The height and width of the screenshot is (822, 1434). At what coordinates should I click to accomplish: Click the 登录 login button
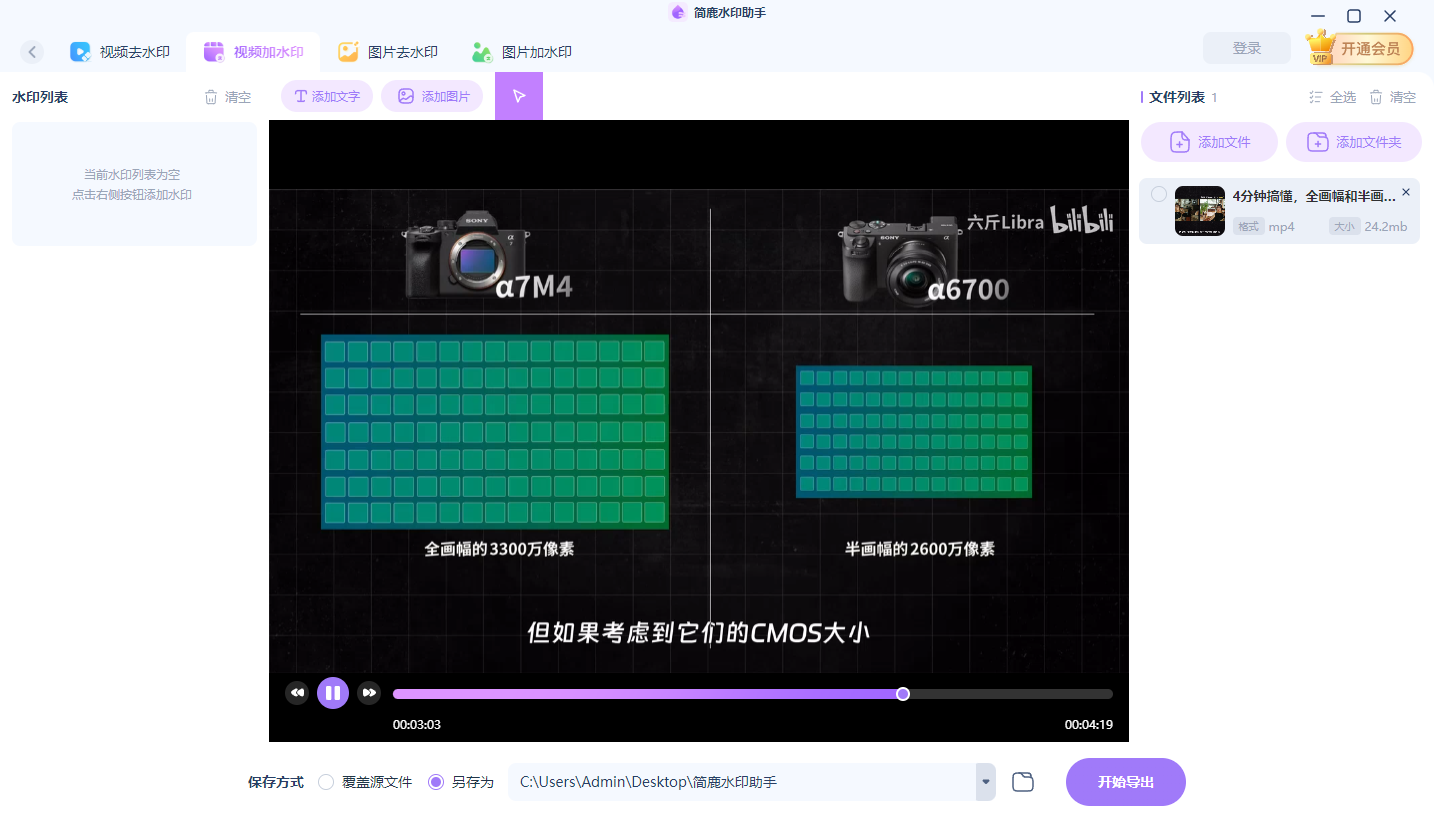click(1246, 48)
